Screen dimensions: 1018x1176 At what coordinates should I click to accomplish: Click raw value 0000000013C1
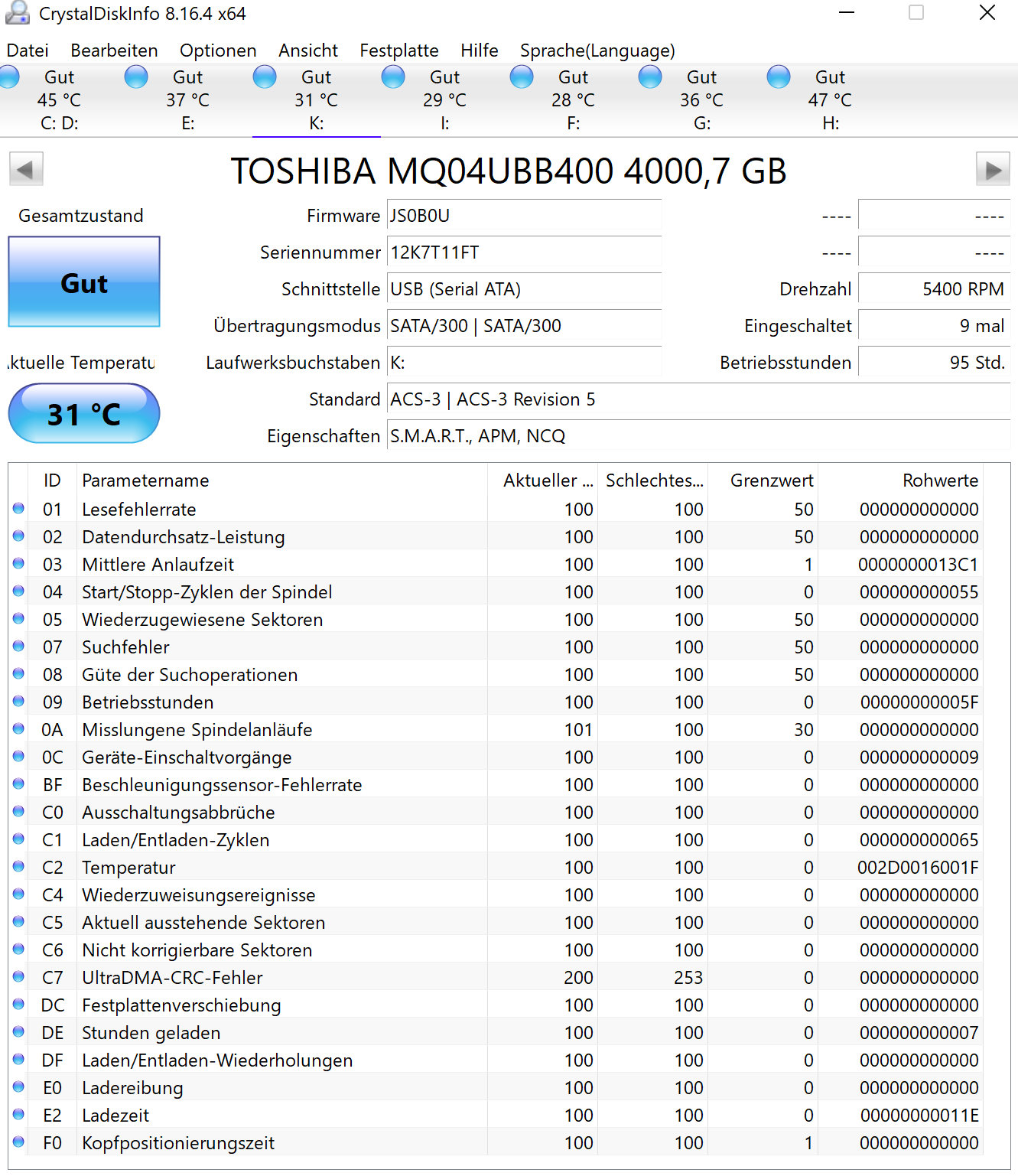coord(918,565)
